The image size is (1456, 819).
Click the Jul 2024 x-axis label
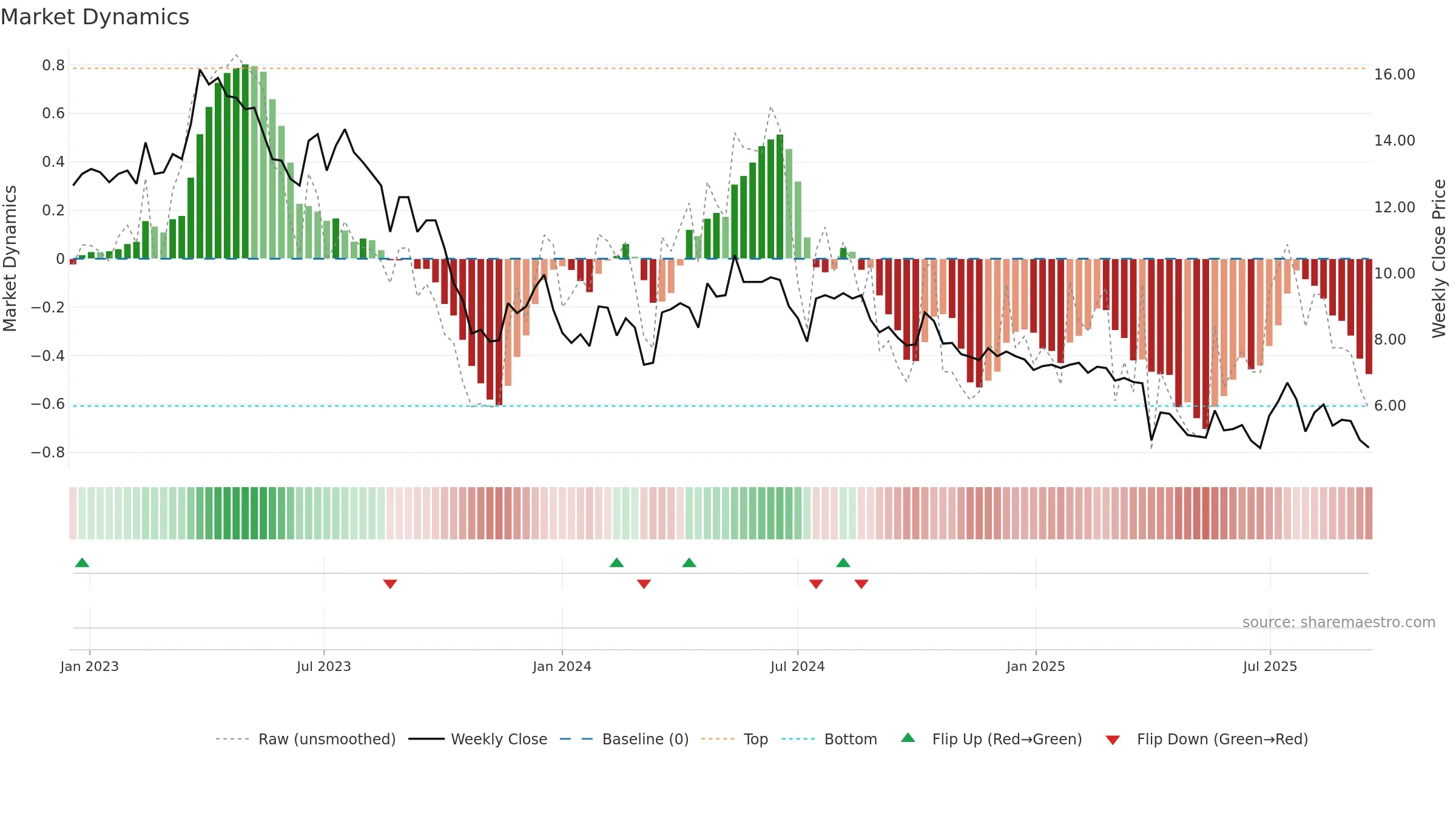coord(797,666)
